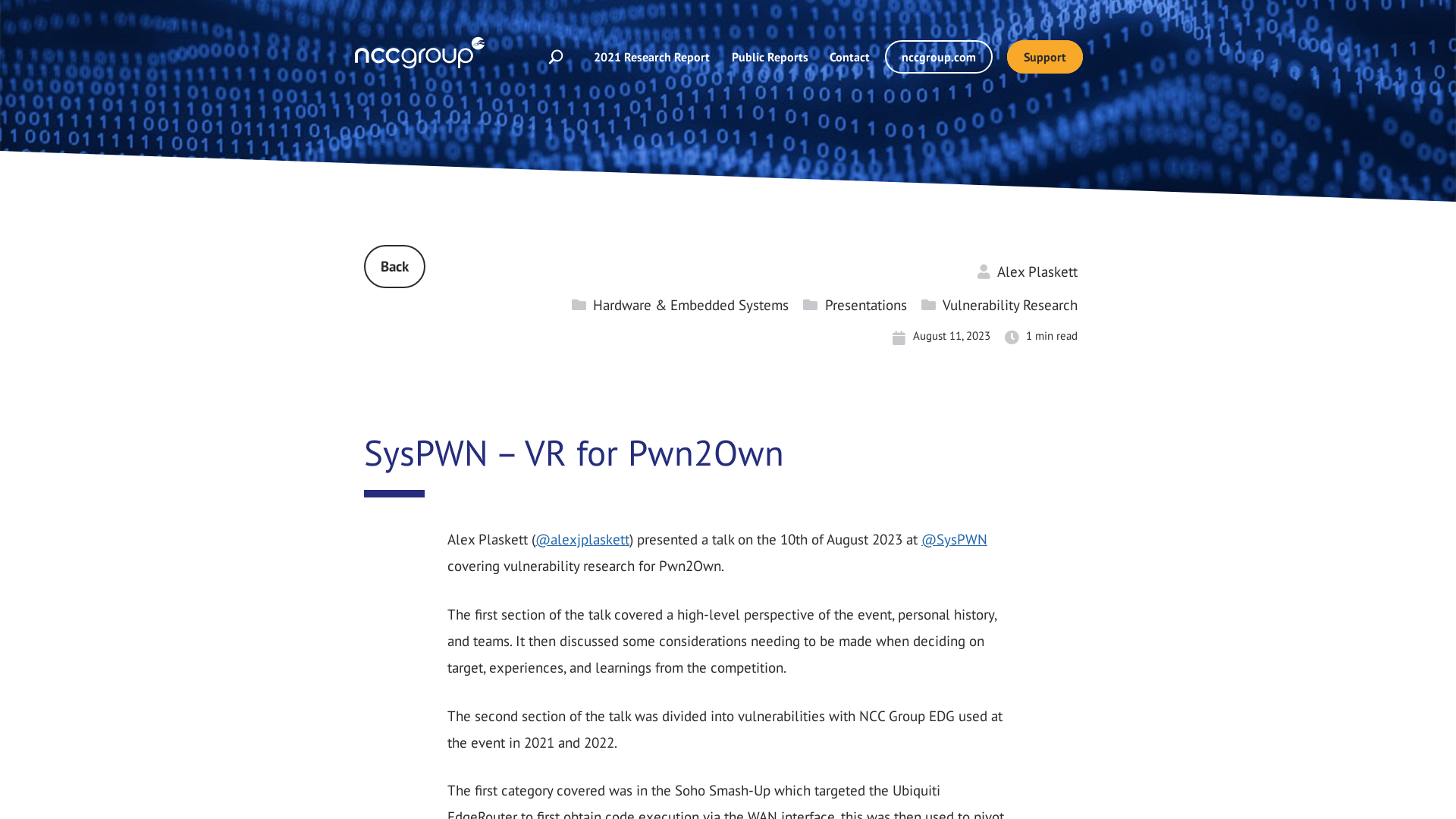This screenshot has width=1456, height=819.
Task: Click the @alexjplaskett Twitter handle link
Action: pos(582,539)
